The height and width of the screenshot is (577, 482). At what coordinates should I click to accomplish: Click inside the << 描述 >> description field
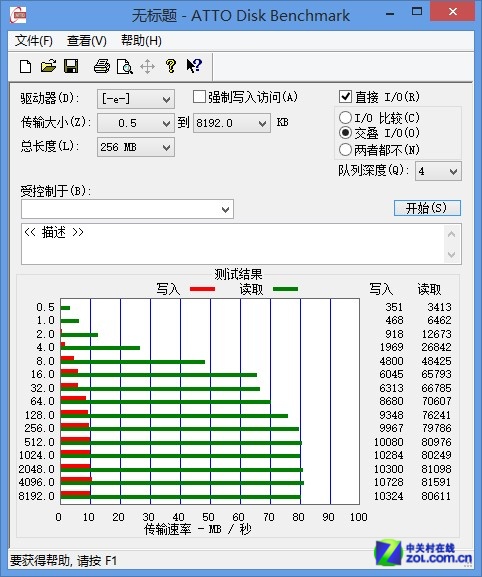(x=232, y=244)
